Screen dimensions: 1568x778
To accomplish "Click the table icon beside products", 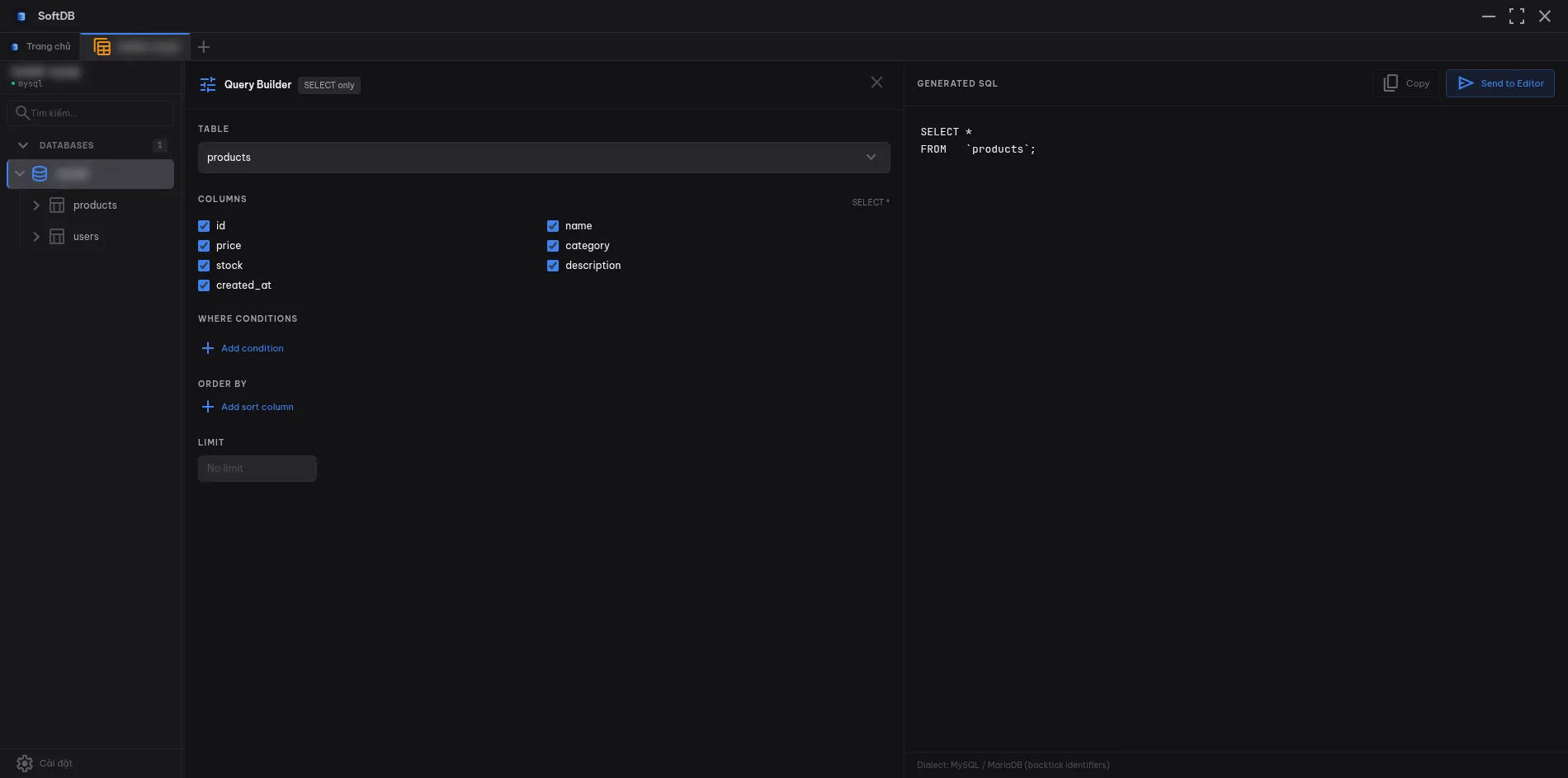I will click(x=56, y=205).
